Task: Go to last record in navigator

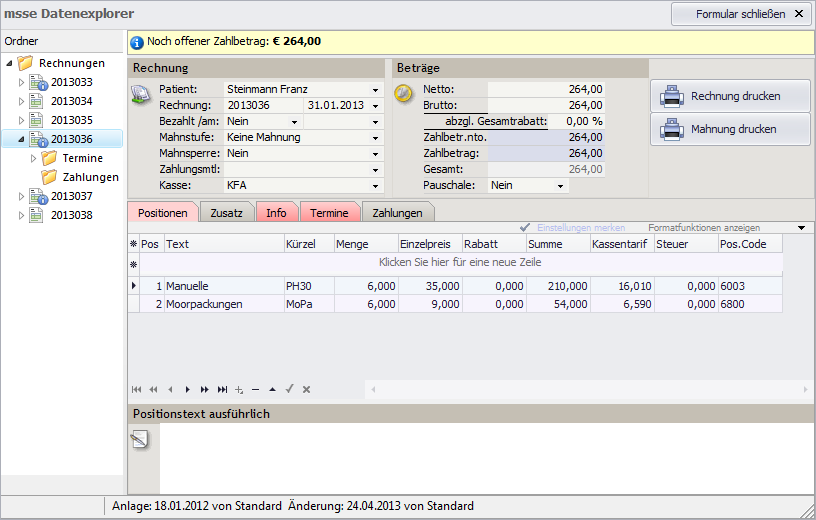Action: (222, 389)
